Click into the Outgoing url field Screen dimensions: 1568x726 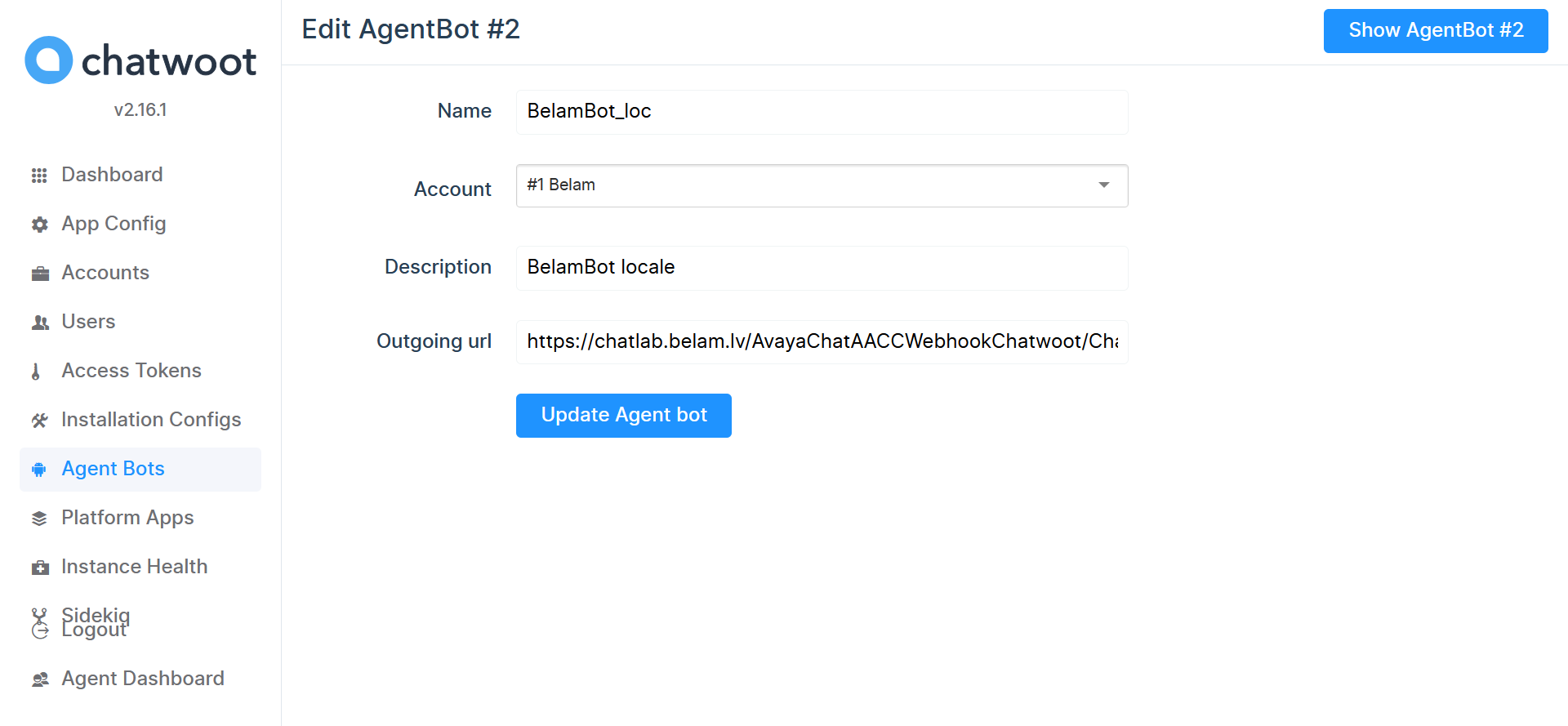[822, 342]
